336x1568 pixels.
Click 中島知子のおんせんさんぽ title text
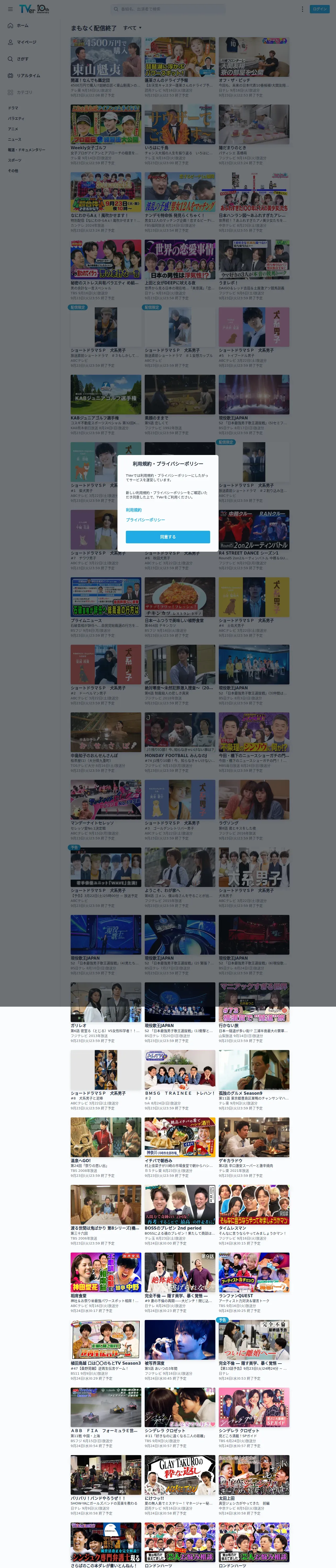point(94,756)
